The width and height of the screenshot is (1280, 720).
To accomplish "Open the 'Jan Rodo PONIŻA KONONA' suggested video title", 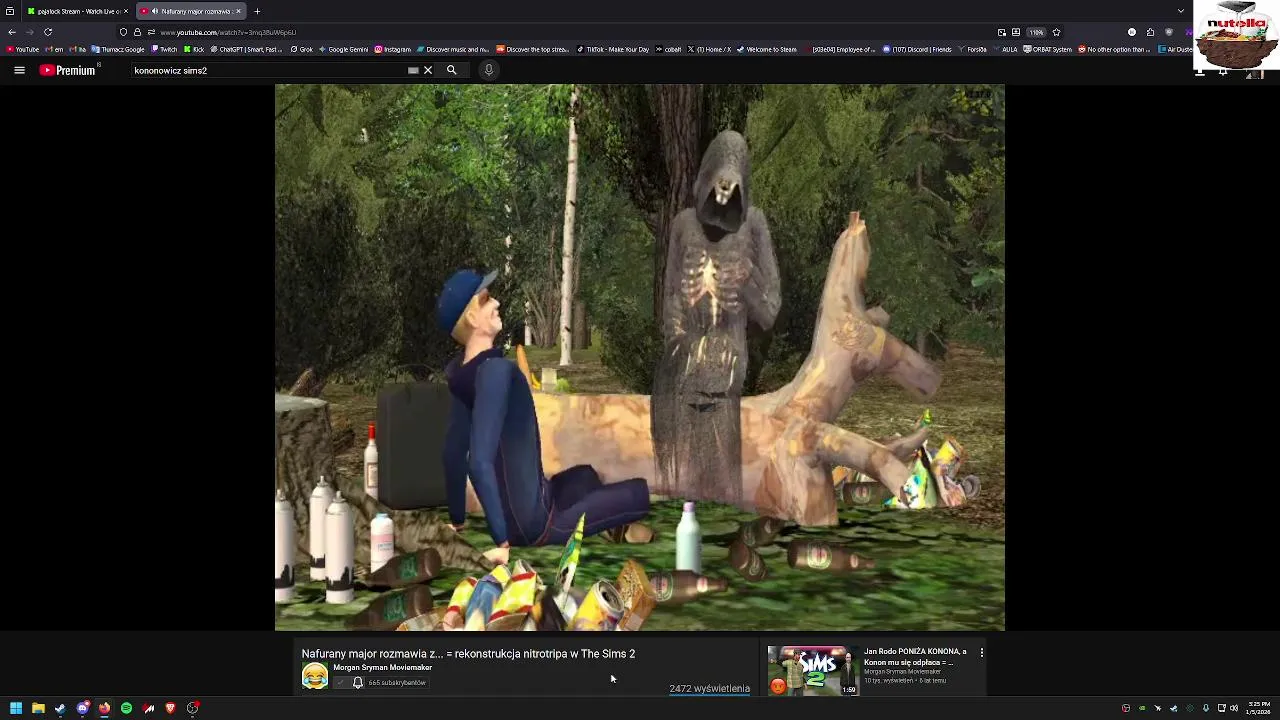I will [915, 657].
